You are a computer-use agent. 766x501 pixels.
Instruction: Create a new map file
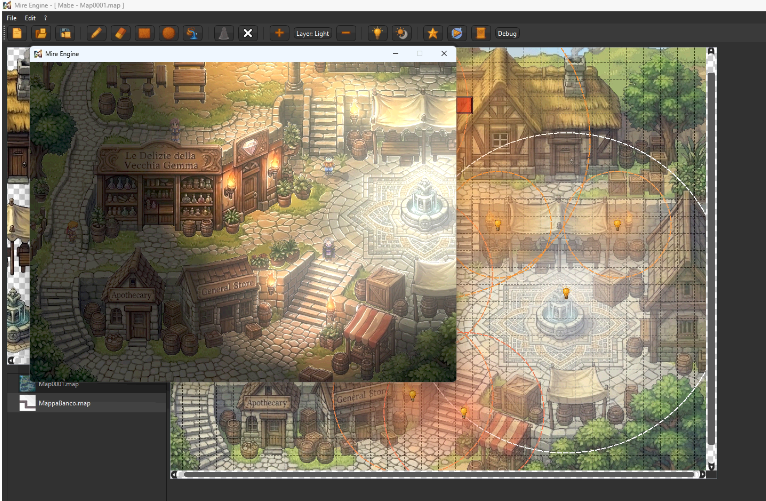click(17, 33)
